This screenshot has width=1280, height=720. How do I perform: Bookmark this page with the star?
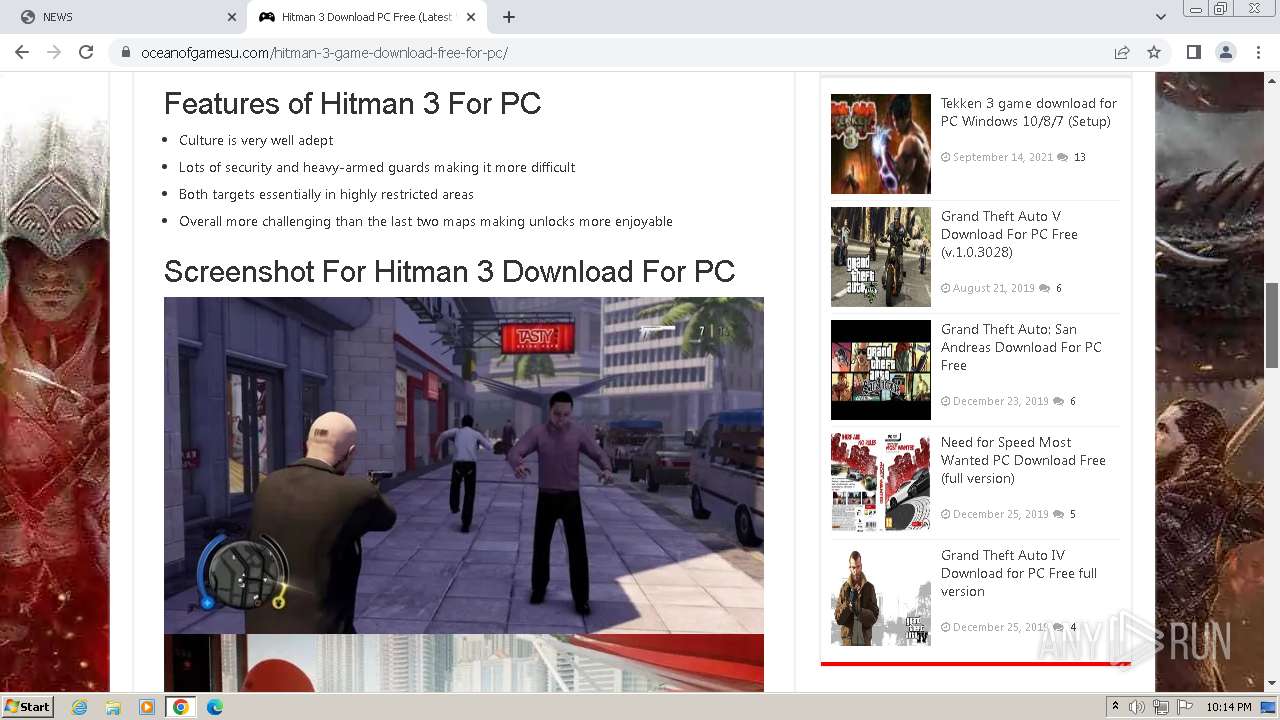coord(1154,52)
